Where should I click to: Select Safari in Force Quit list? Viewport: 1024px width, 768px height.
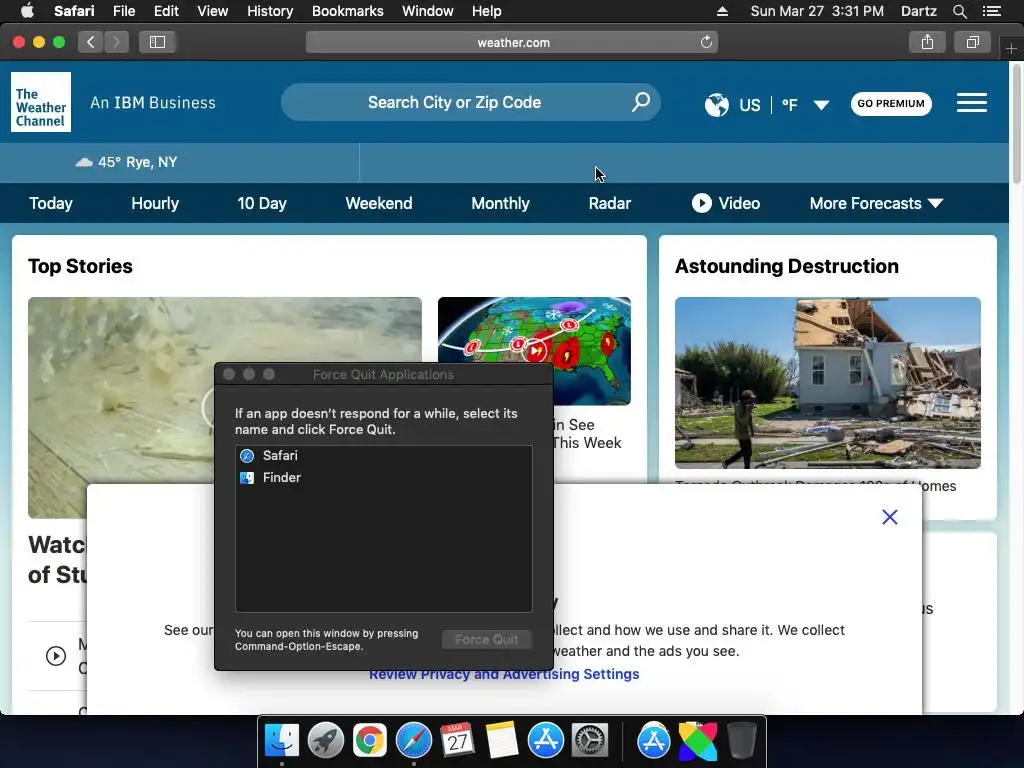pyautogui.click(x=383, y=455)
